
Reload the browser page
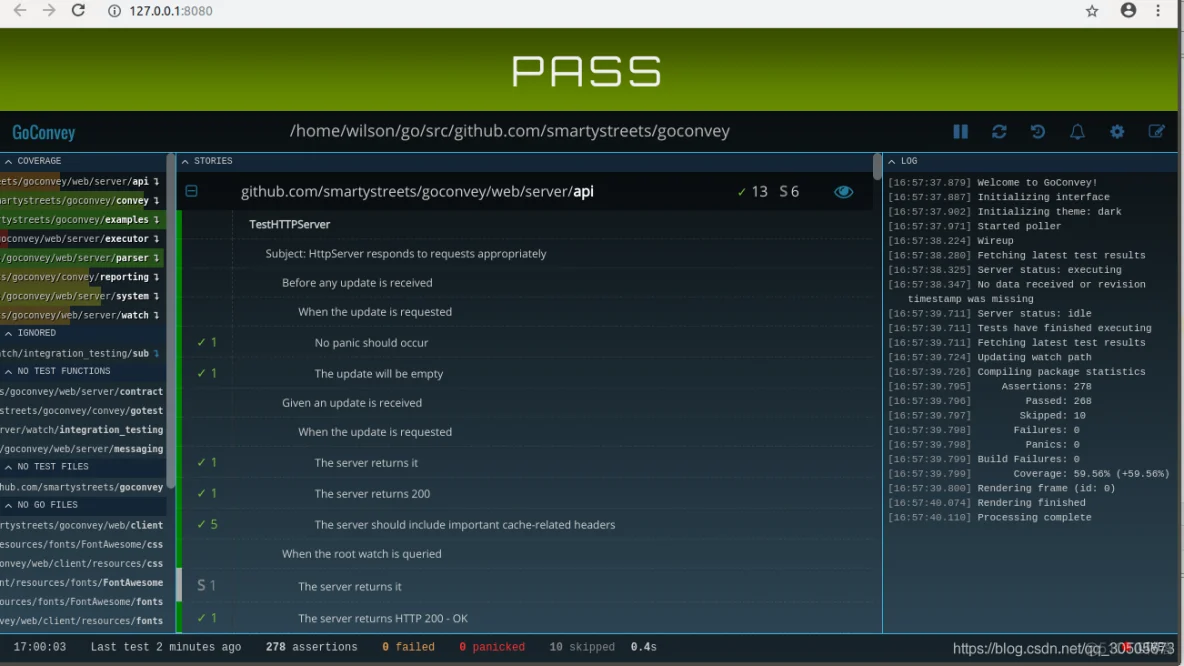pos(78,11)
